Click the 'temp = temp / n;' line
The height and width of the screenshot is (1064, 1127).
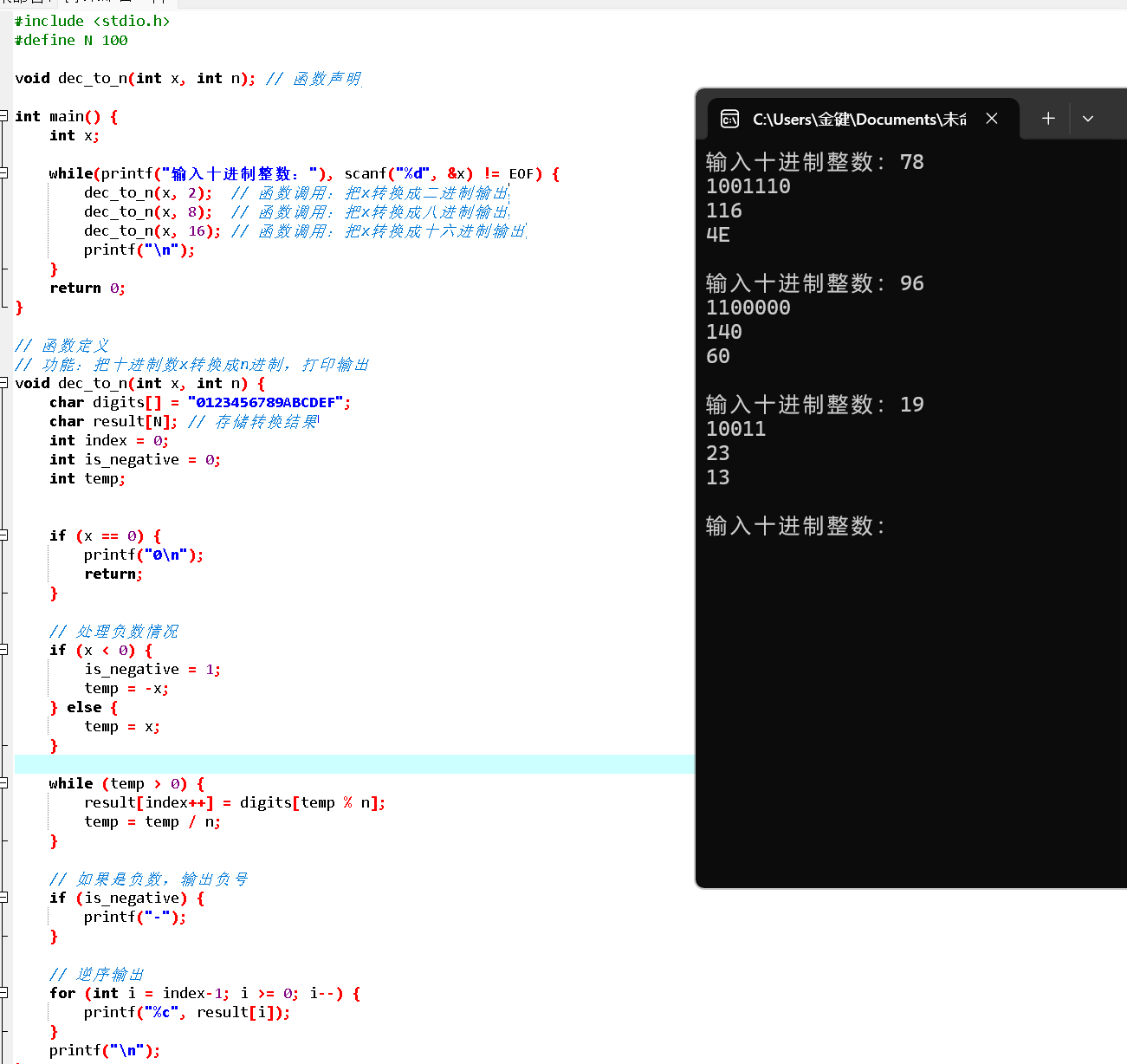tap(152, 821)
